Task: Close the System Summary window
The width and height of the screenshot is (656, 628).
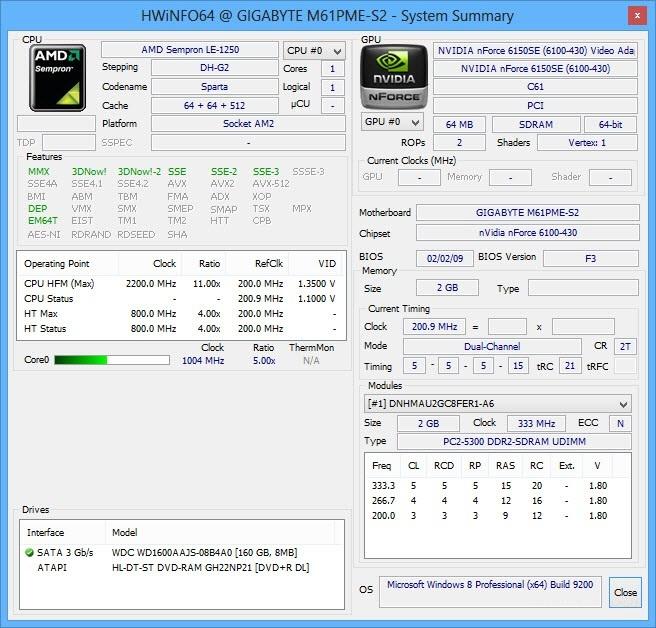Action: pyautogui.click(x=637, y=16)
